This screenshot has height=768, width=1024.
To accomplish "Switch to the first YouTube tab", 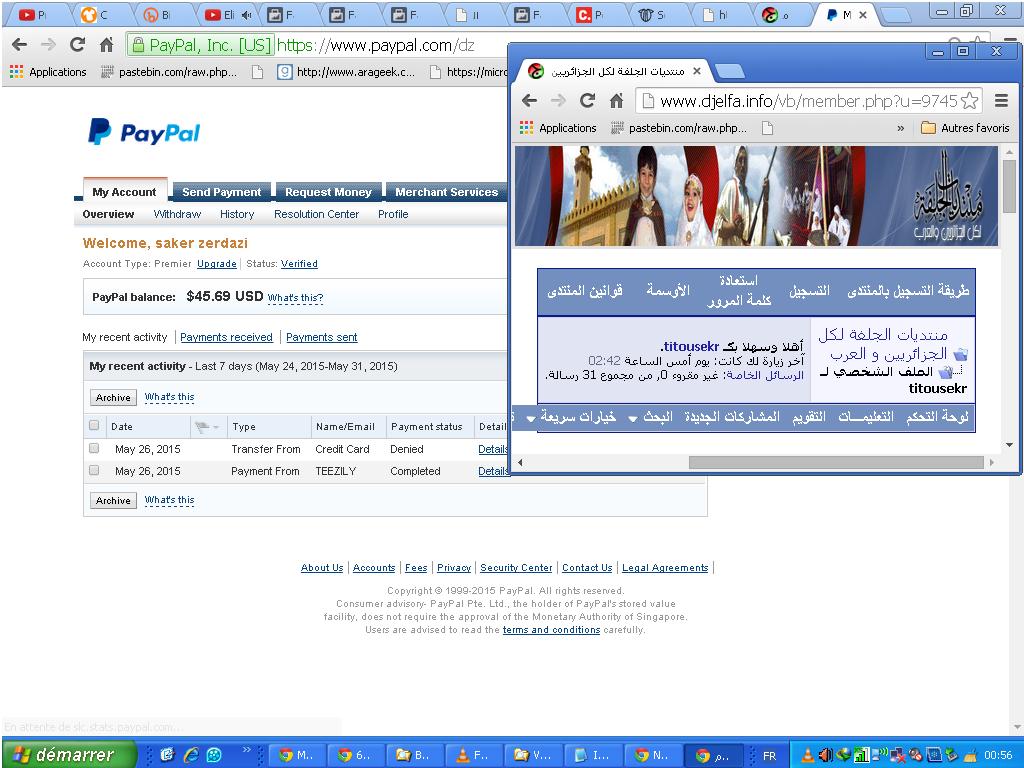I will pos(34,14).
